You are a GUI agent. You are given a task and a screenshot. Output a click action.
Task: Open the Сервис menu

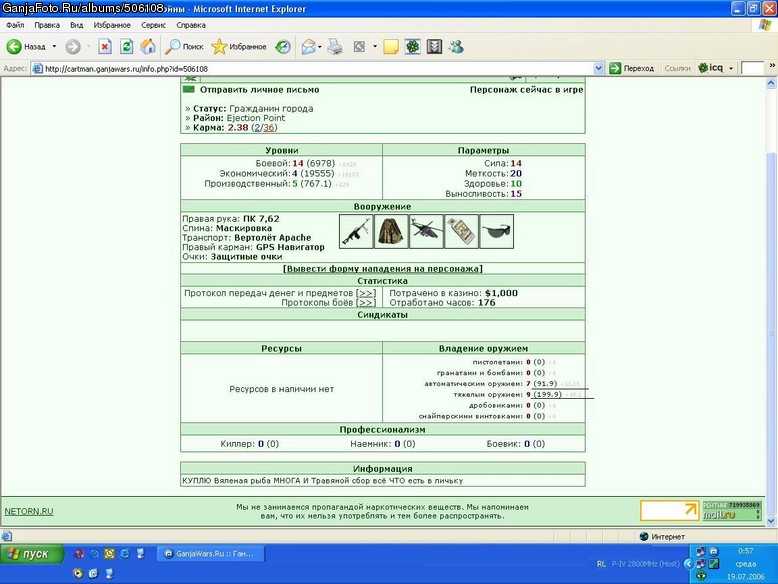pyautogui.click(x=153, y=25)
